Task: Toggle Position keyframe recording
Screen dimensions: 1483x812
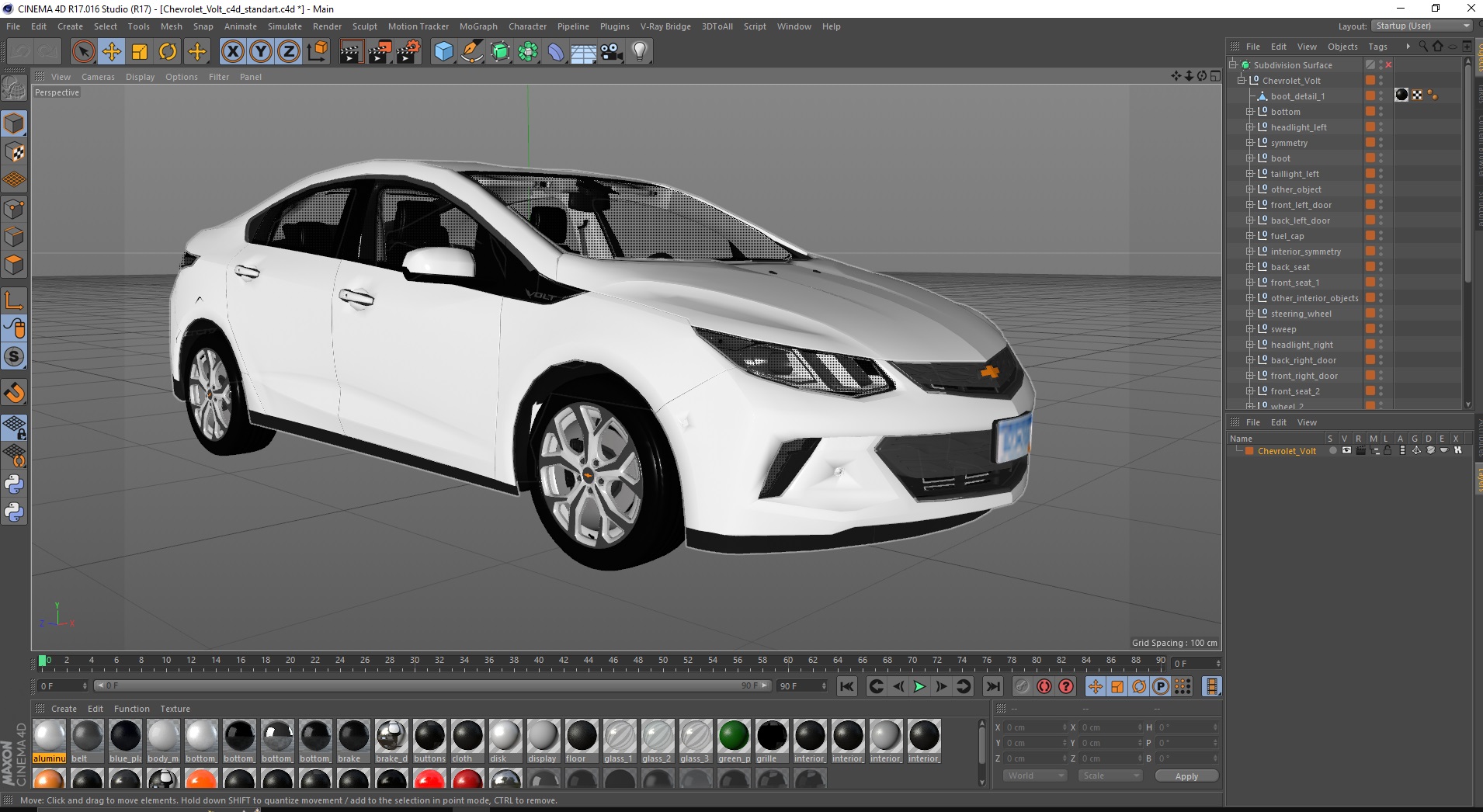Action: (1096, 686)
